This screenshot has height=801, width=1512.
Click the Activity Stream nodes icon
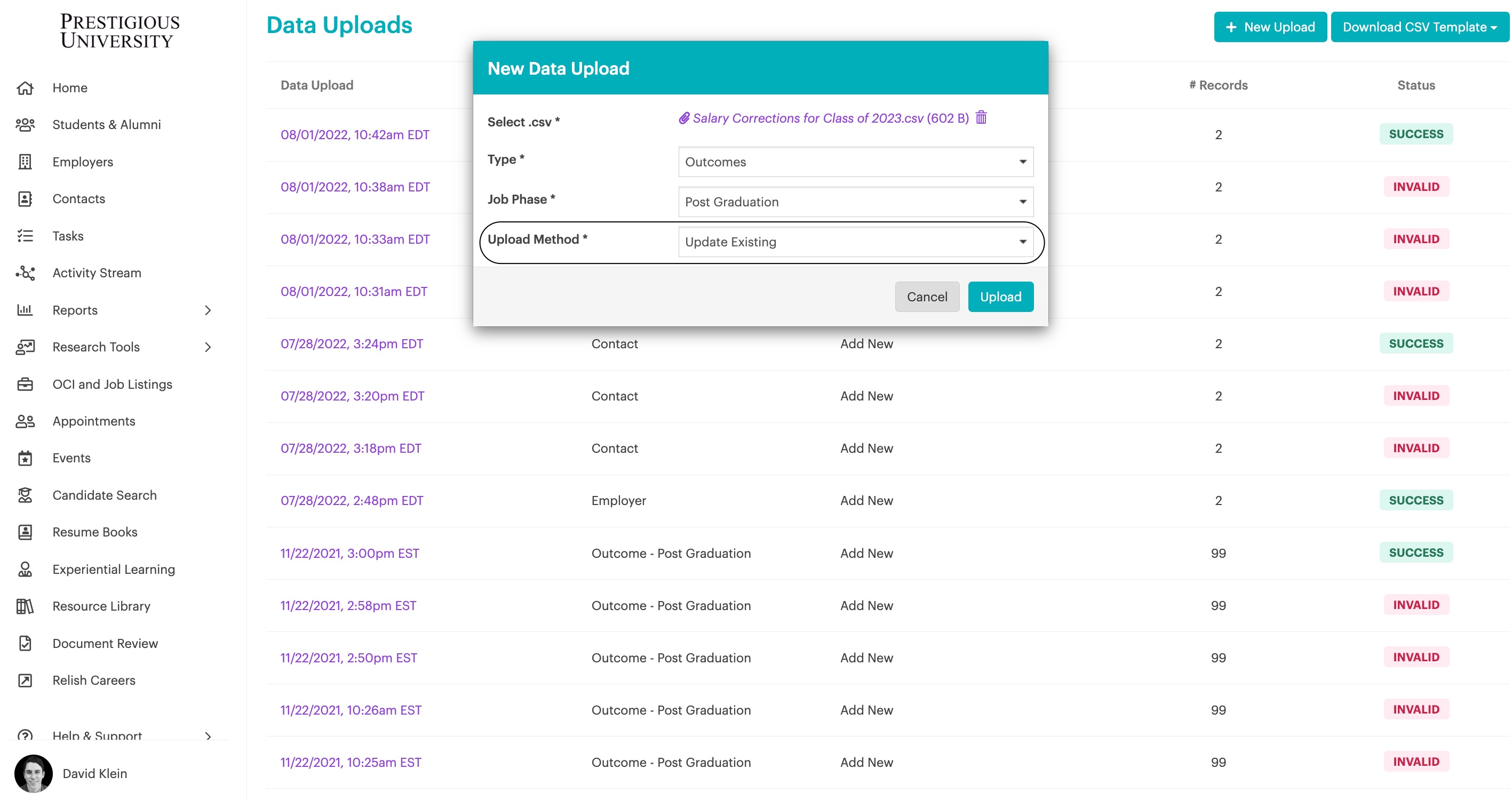pos(25,273)
